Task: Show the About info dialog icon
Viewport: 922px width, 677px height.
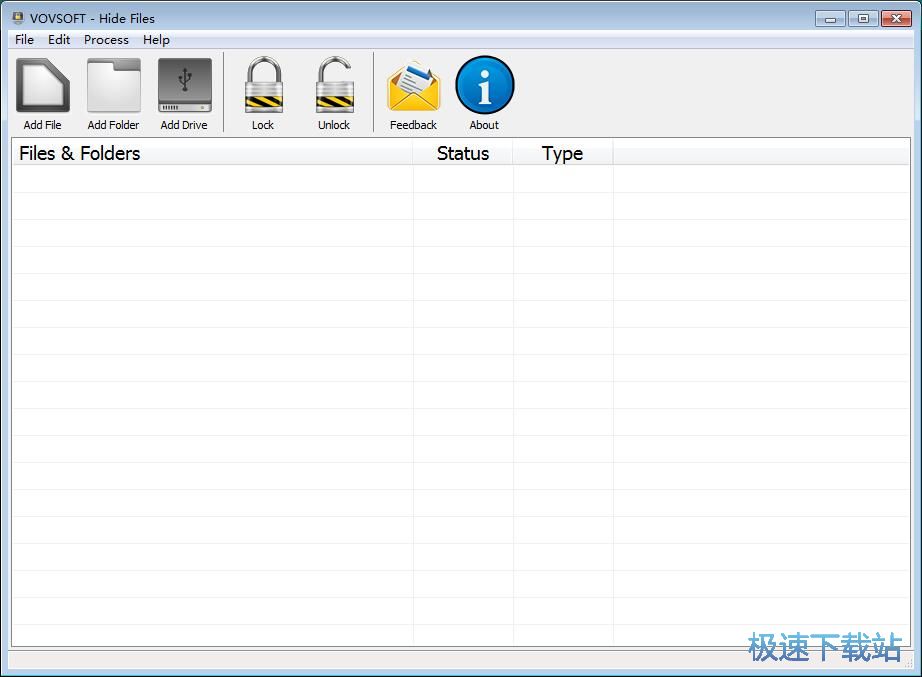Action: point(484,87)
